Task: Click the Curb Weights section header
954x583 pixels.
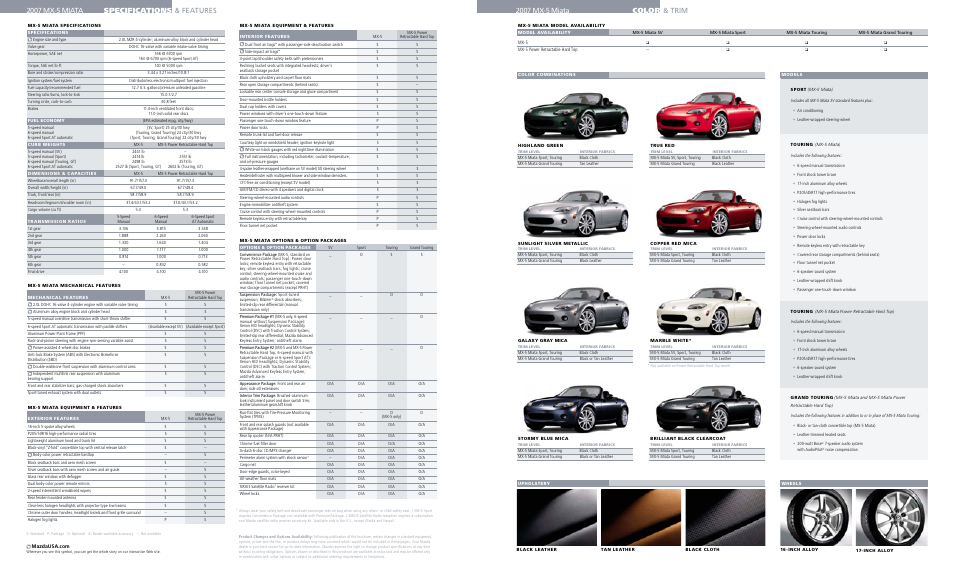Action: (x=65, y=145)
